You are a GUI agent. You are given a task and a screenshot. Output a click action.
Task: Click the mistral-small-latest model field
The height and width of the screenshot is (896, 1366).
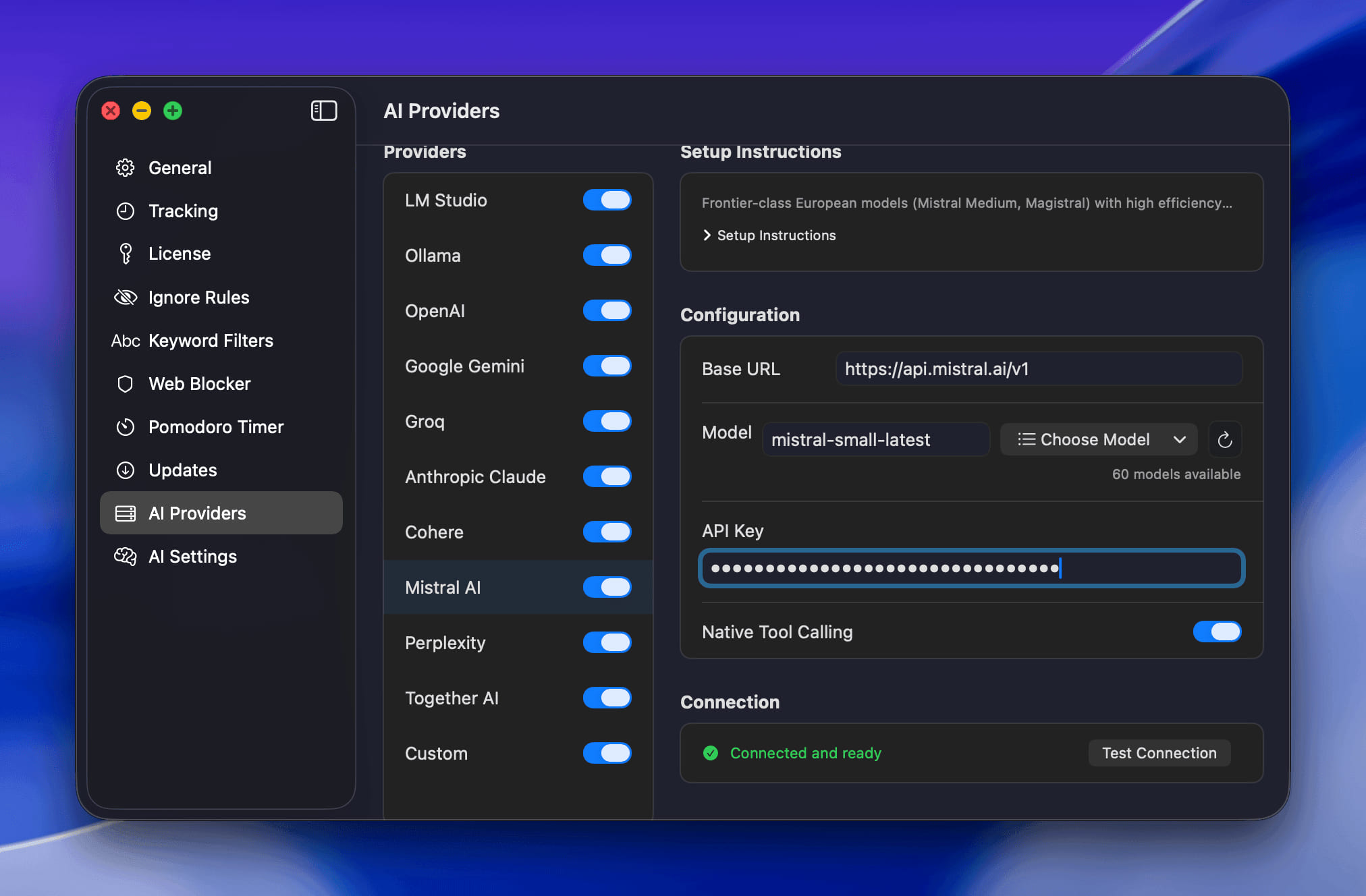point(875,440)
